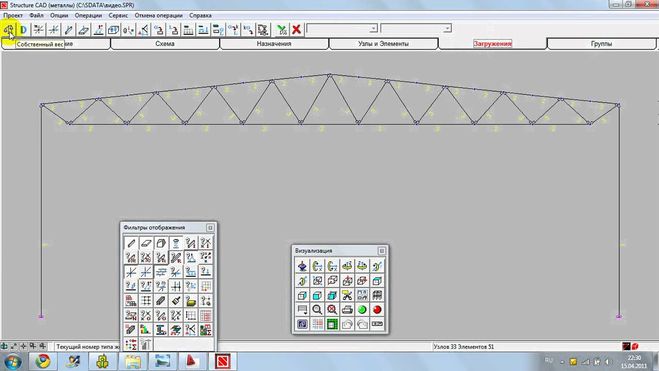The height and width of the screenshot is (371, 659).
Task: Open the Операции menu
Action: [88, 15]
